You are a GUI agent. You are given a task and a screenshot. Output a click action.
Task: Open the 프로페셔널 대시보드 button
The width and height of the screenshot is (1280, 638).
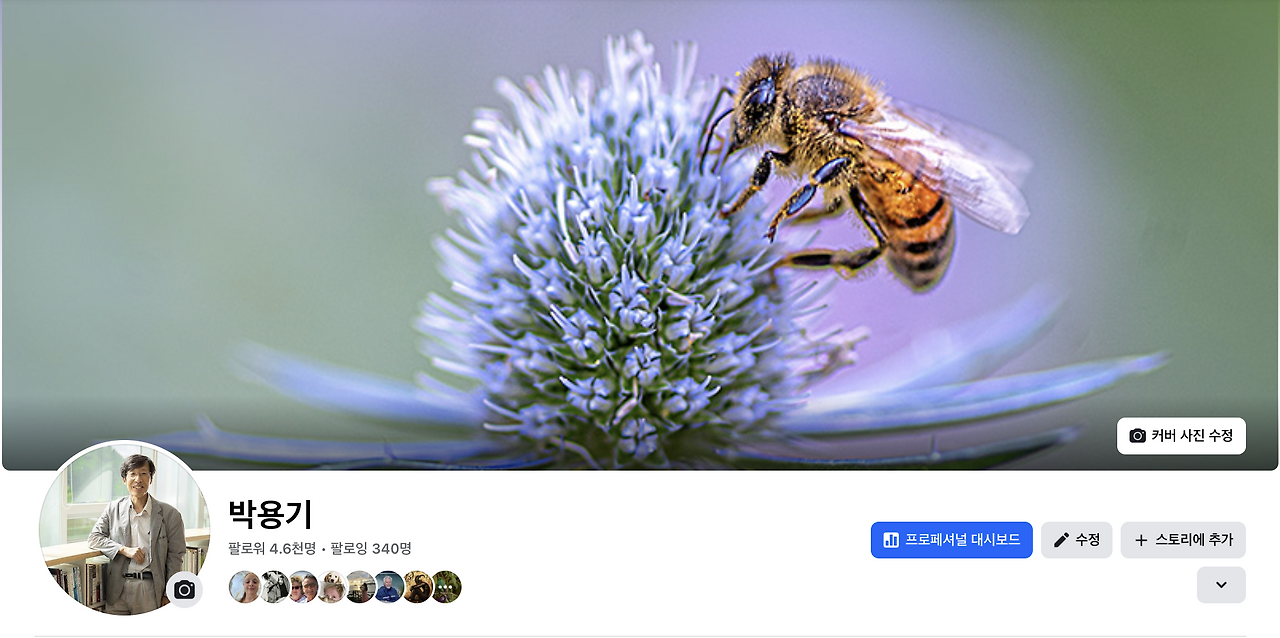click(x=951, y=540)
